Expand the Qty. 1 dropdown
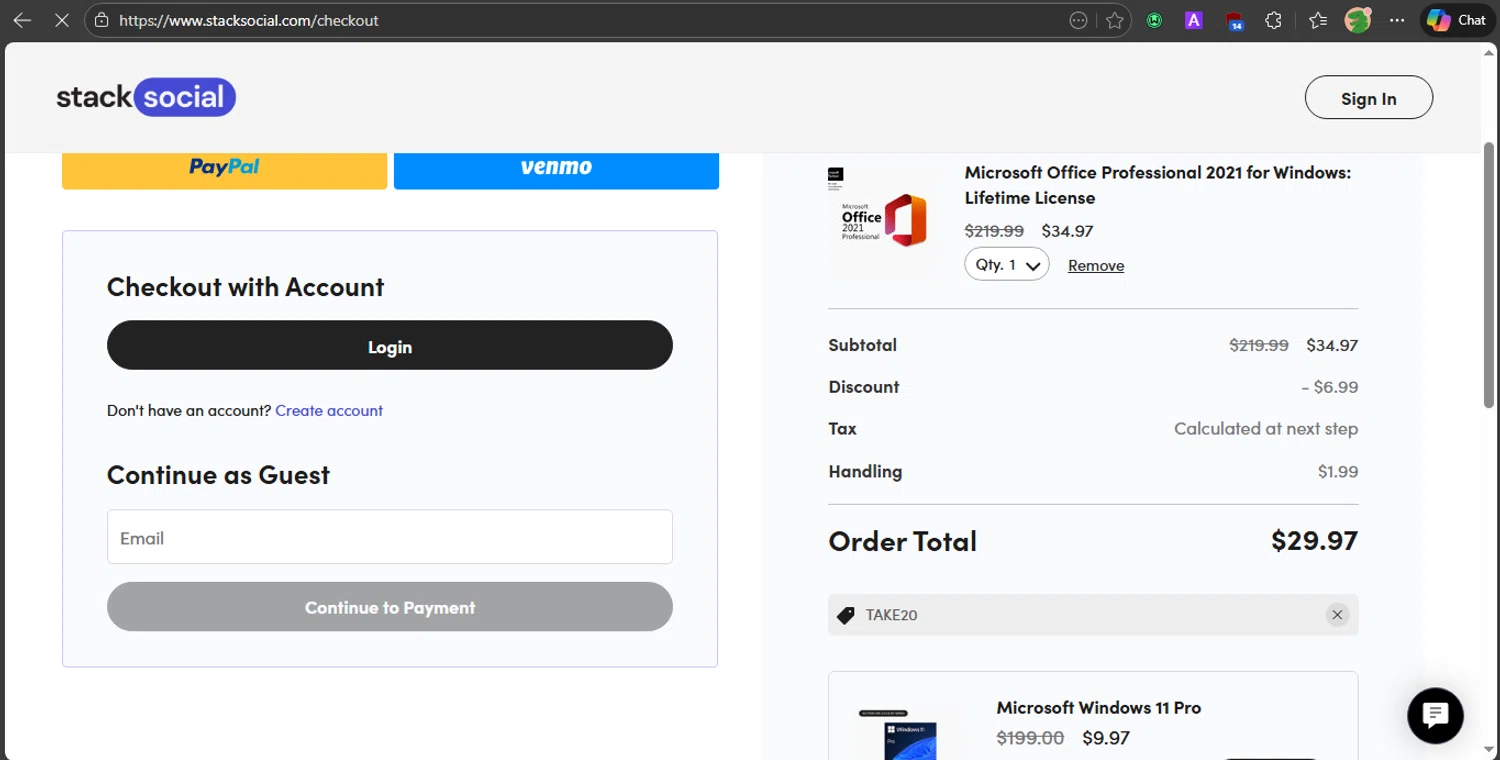 coord(1007,265)
